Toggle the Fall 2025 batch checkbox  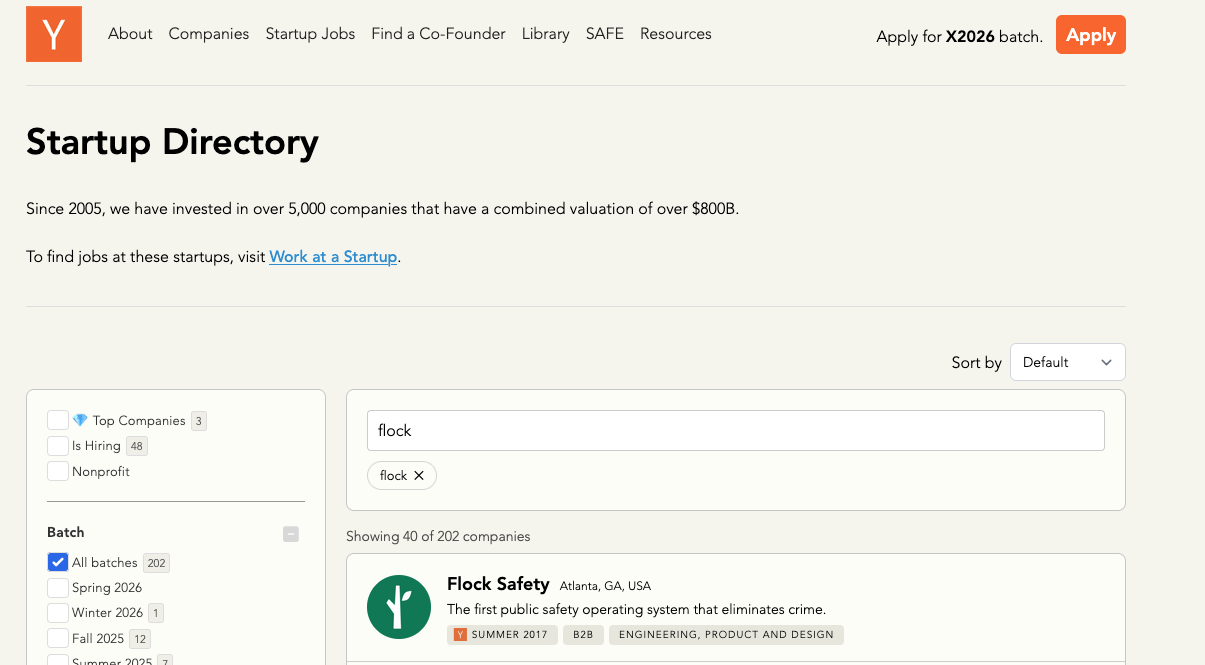(x=58, y=638)
